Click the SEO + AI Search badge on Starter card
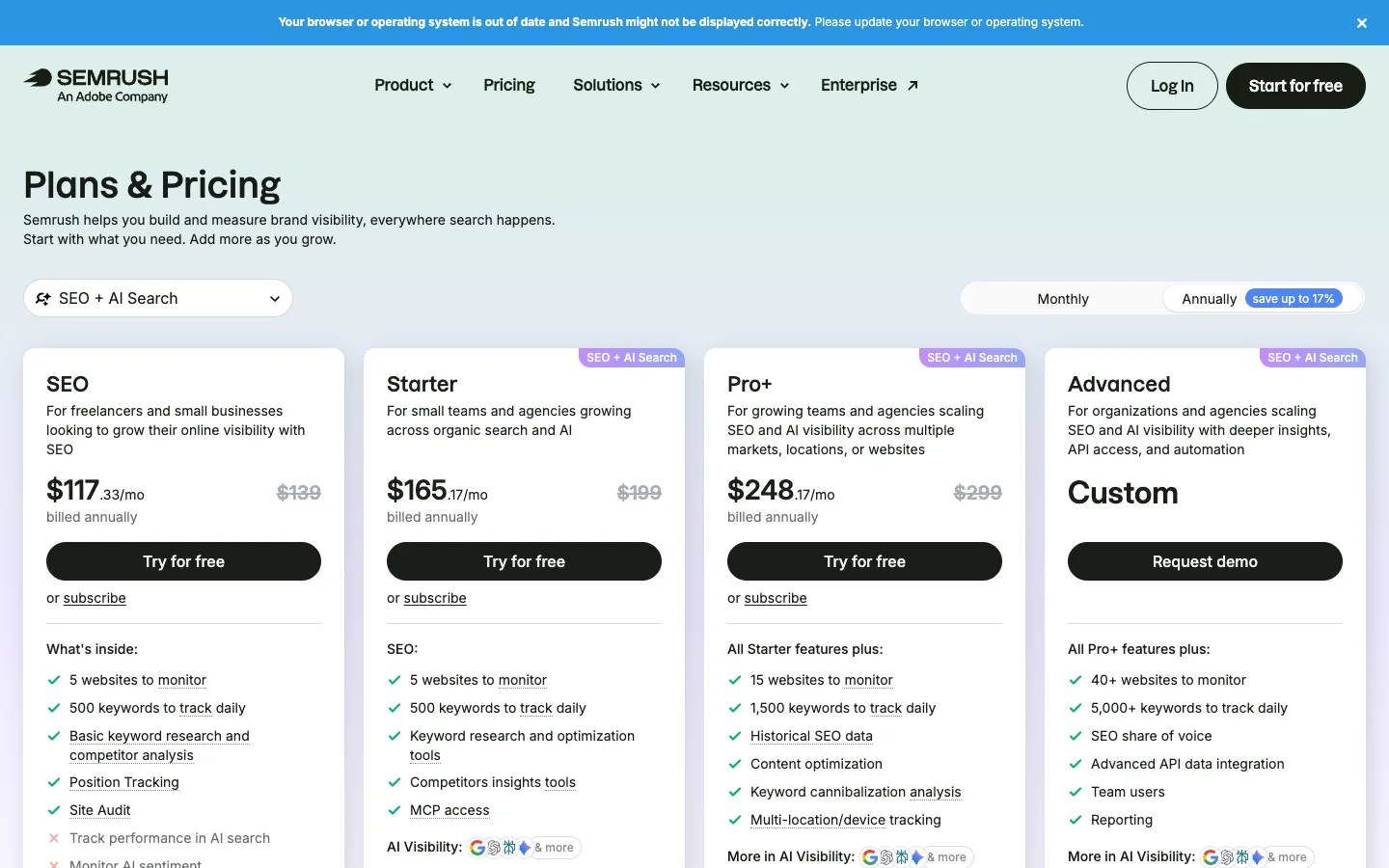This screenshot has width=1389, height=868. point(632,358)
